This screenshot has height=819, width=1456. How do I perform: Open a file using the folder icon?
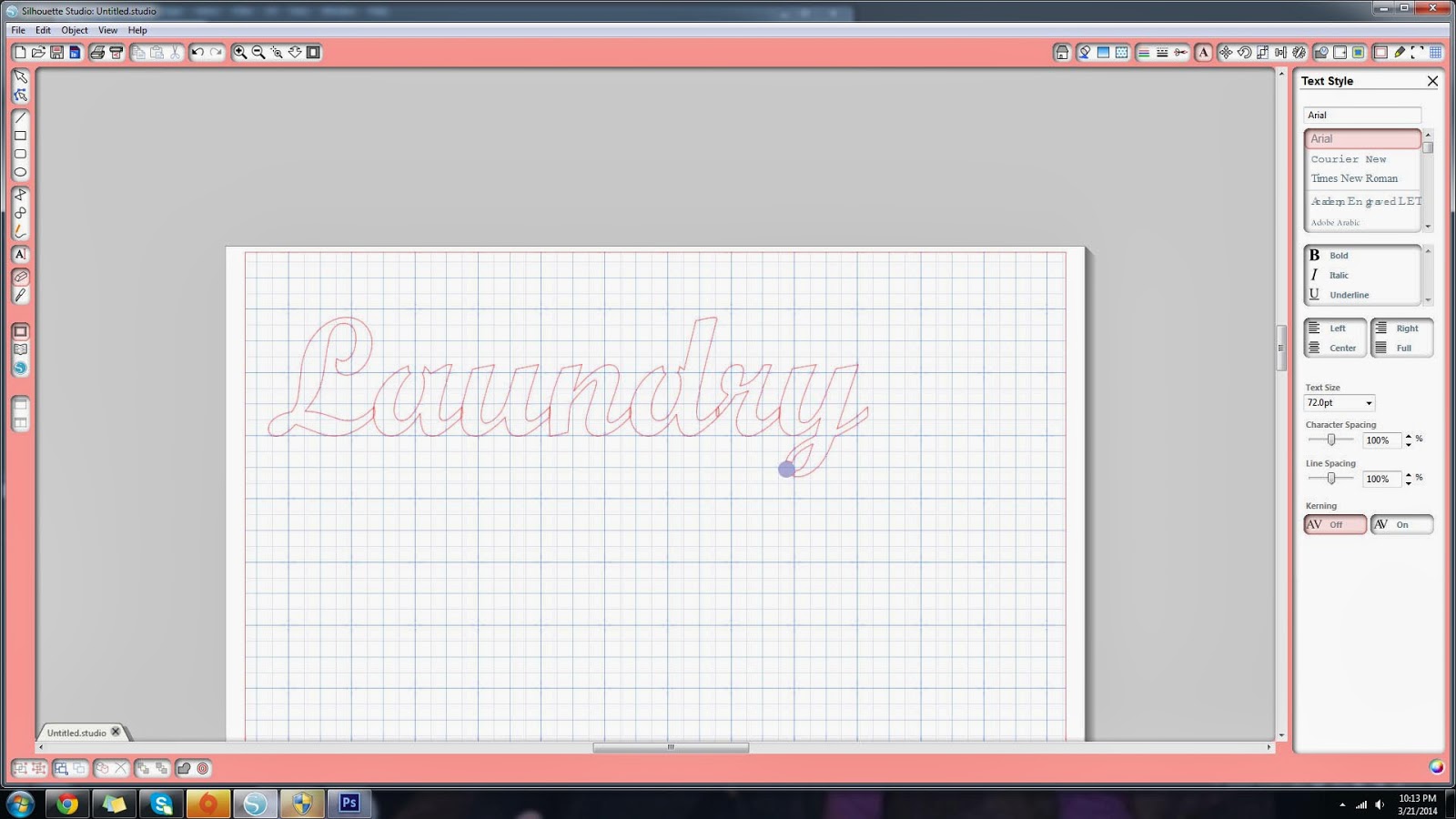(x=38, y=53)
